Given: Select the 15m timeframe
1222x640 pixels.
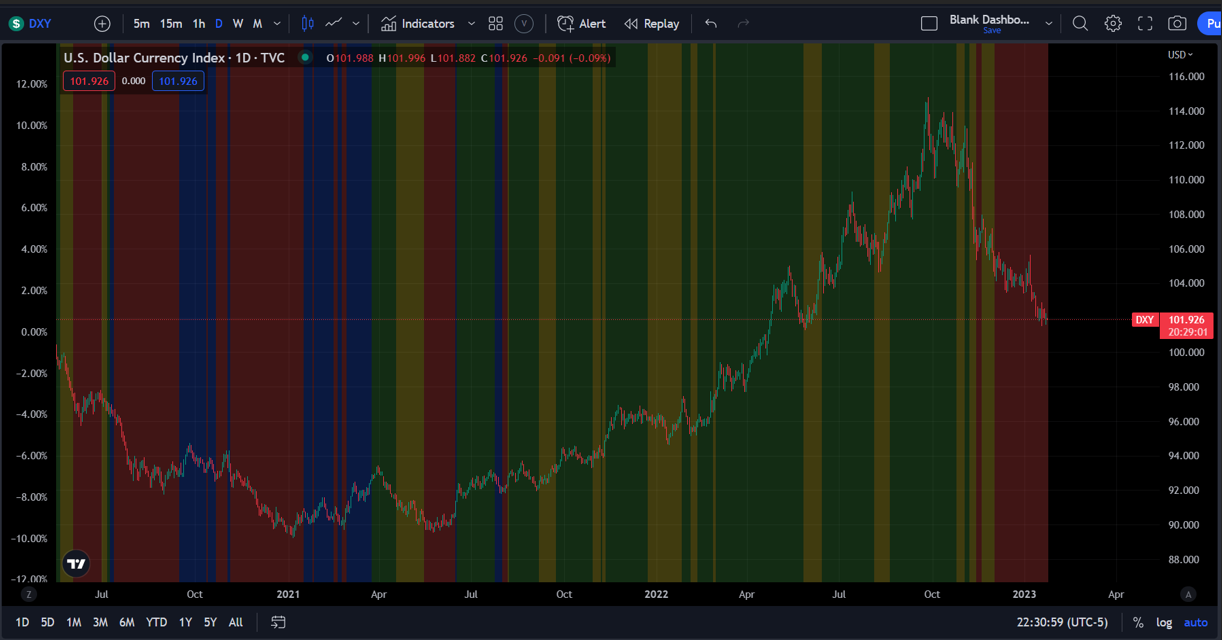Looking at the screenshot, I should click(x=171, y=23).
